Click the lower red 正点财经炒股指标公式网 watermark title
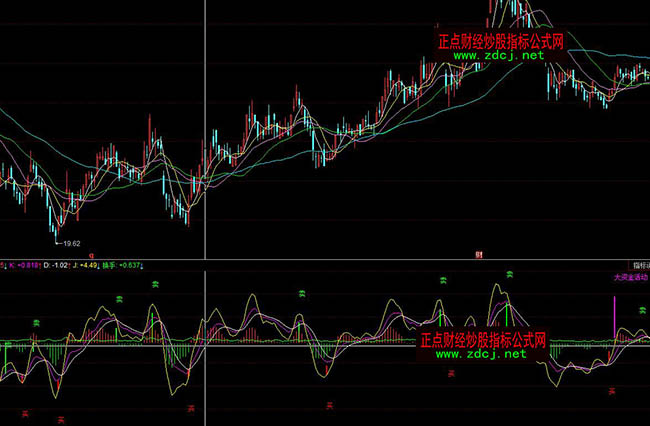Image resolution: width=650 pixels, height=426 pixels. (483, 340)
